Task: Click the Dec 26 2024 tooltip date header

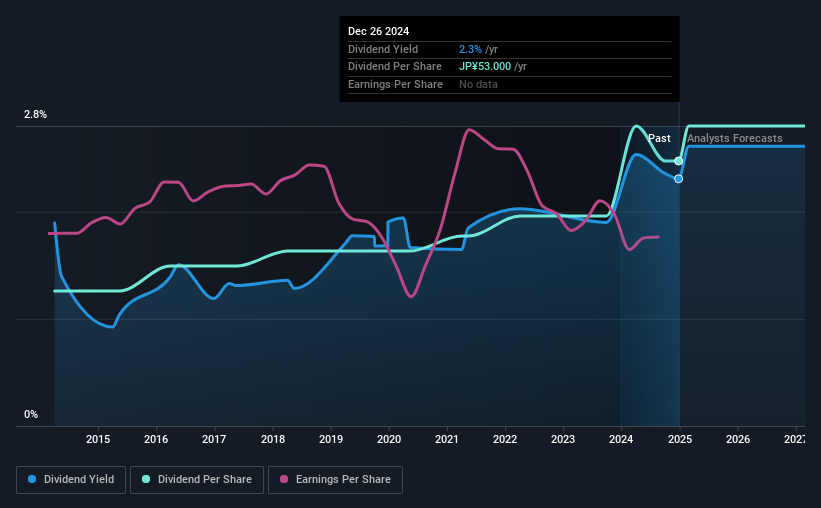Action: 379,31
